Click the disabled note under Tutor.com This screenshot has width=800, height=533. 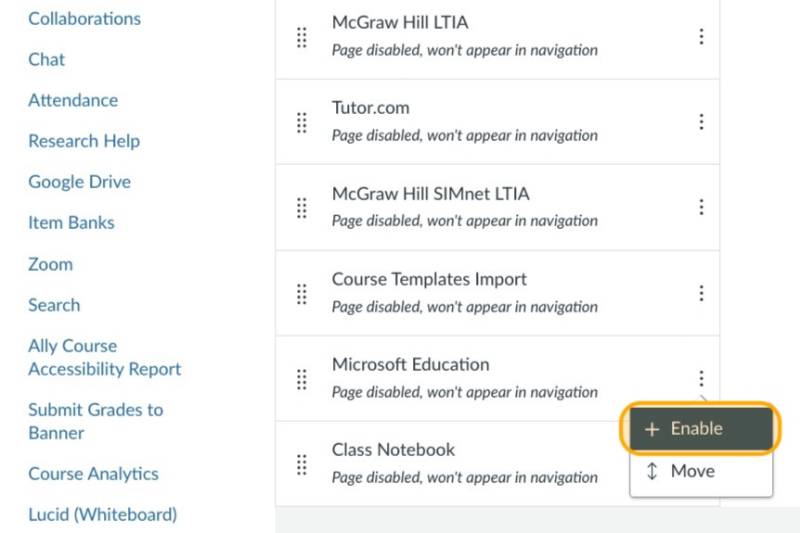pyautogui.click(x=464, y=136)
